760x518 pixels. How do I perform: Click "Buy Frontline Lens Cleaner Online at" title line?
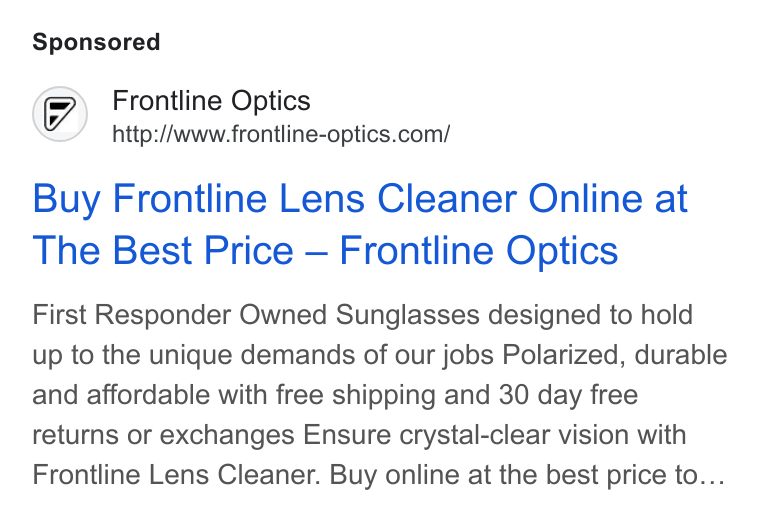[x=360, y=199]
